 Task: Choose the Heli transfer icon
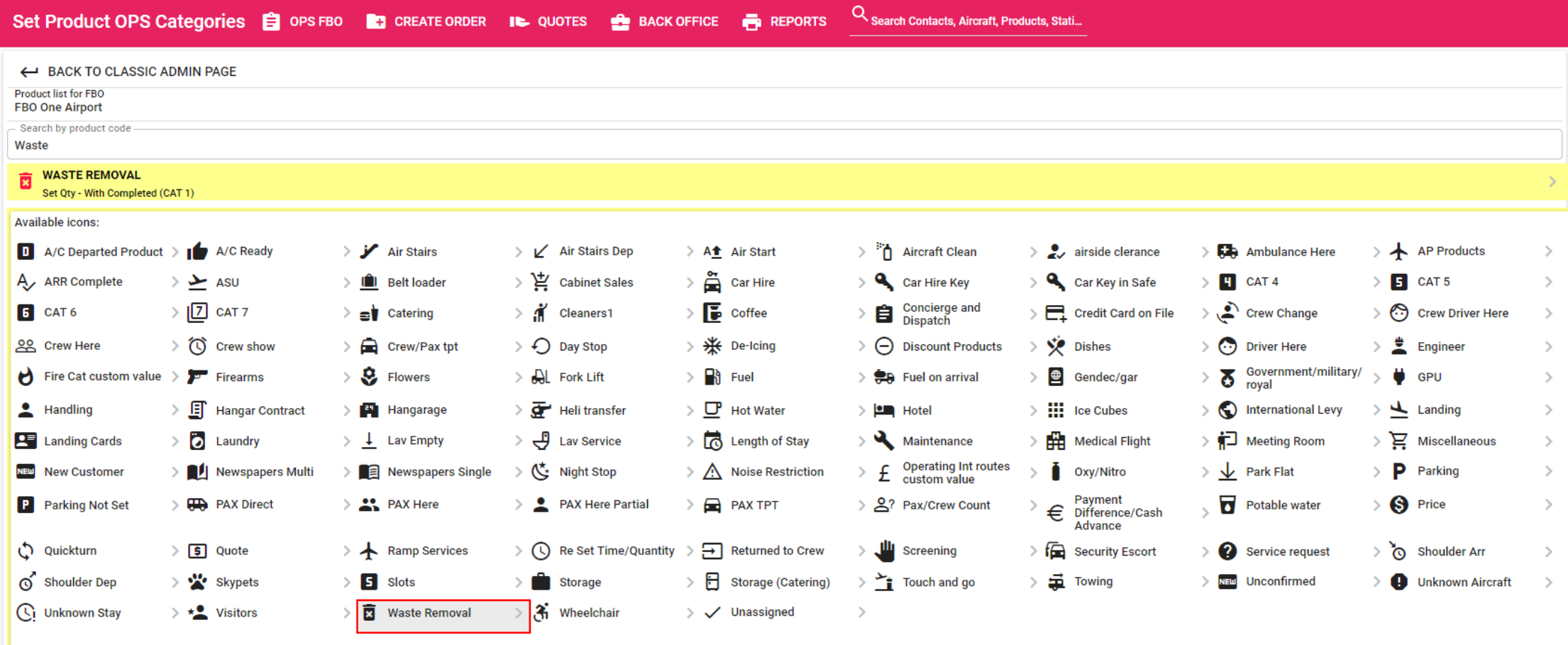541,410
